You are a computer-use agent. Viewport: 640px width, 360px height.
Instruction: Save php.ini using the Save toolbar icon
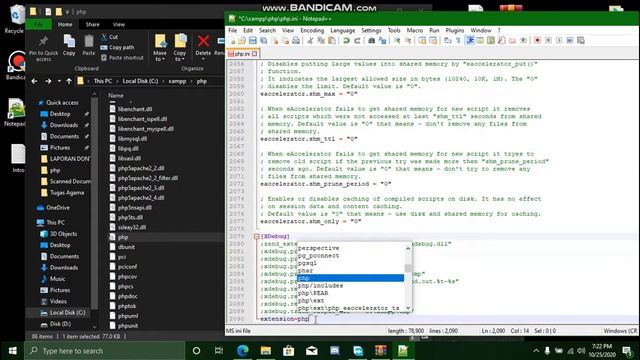tap(253, 40)
